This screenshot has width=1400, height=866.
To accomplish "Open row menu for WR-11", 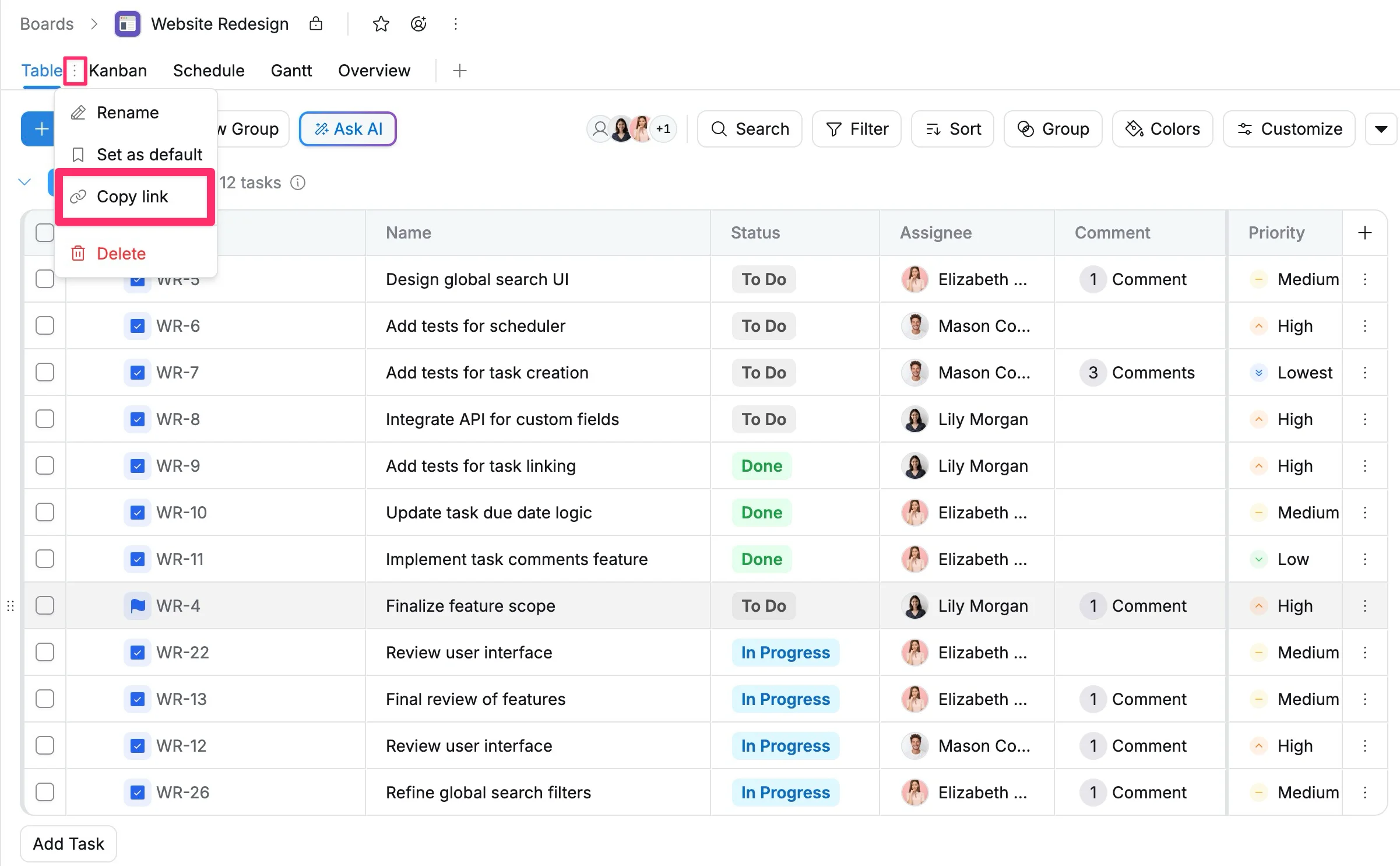I will point(1364,559).
